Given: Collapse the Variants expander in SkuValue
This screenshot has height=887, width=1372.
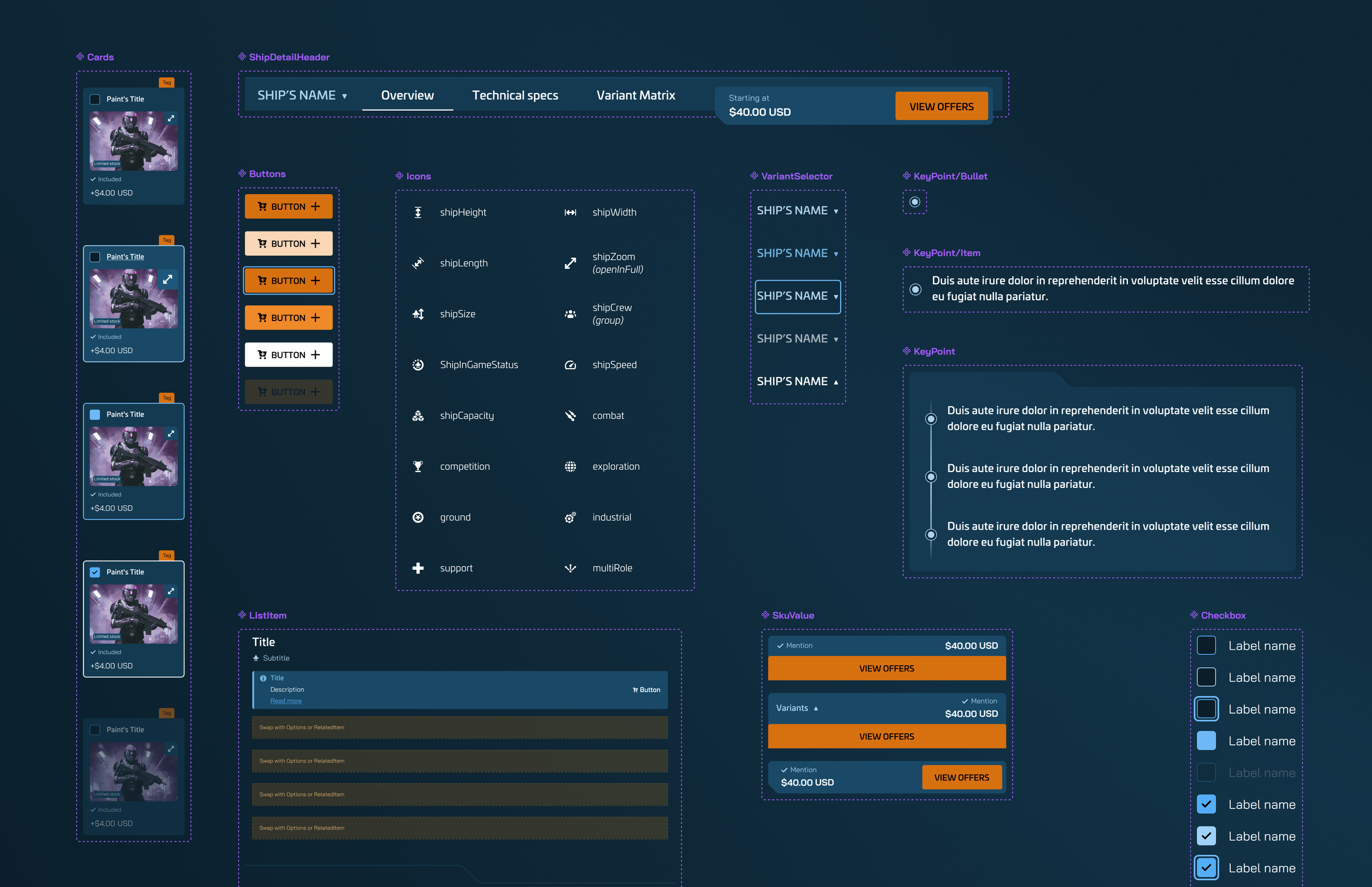Looking at the screenshot, I should coord(797,708).
